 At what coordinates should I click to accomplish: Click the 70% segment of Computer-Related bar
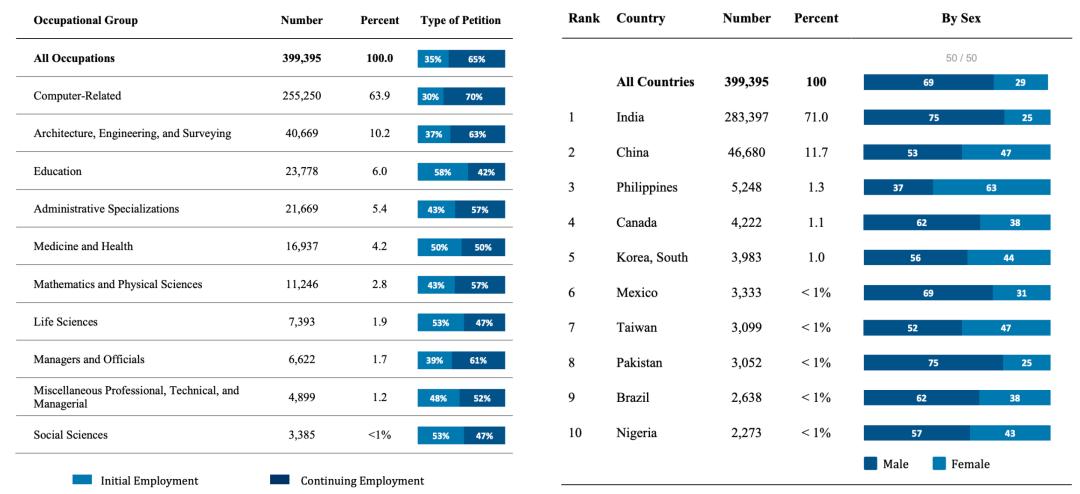tap(474, 97)
